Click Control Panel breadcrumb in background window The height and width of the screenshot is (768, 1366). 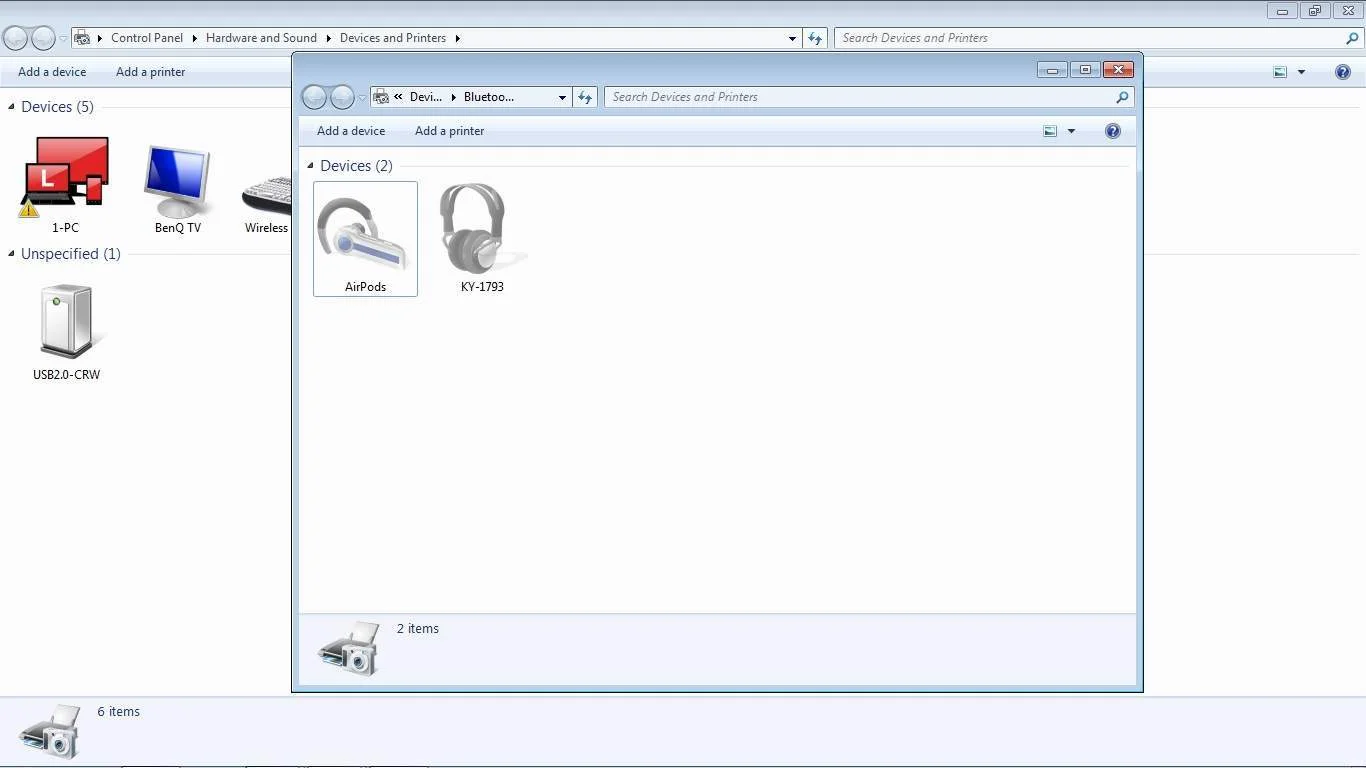147,38
